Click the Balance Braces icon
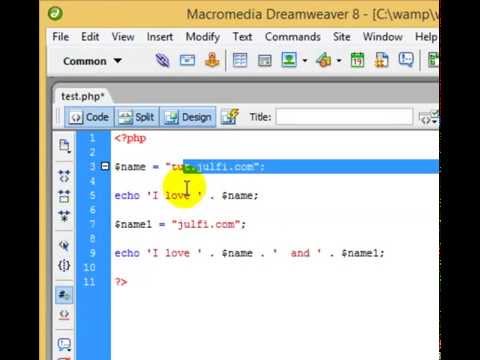Image resolution: width=480 pixels, height=360 pixels. (64, 266)
